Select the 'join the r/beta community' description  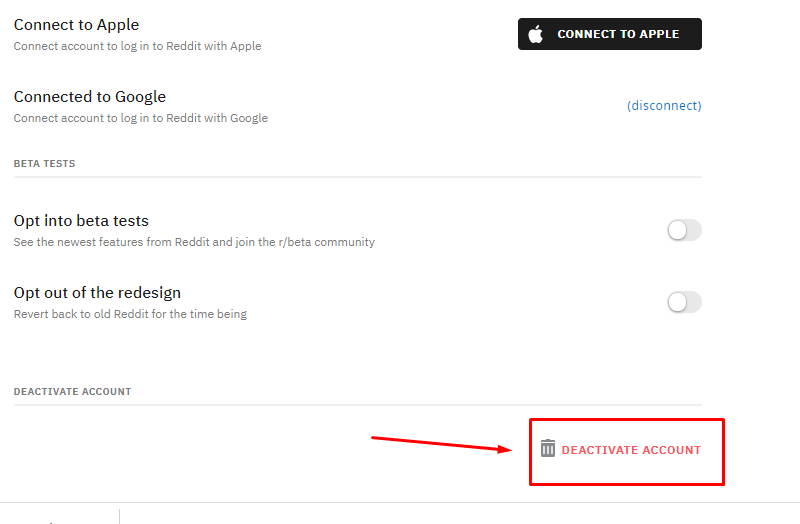pos(194,242)
